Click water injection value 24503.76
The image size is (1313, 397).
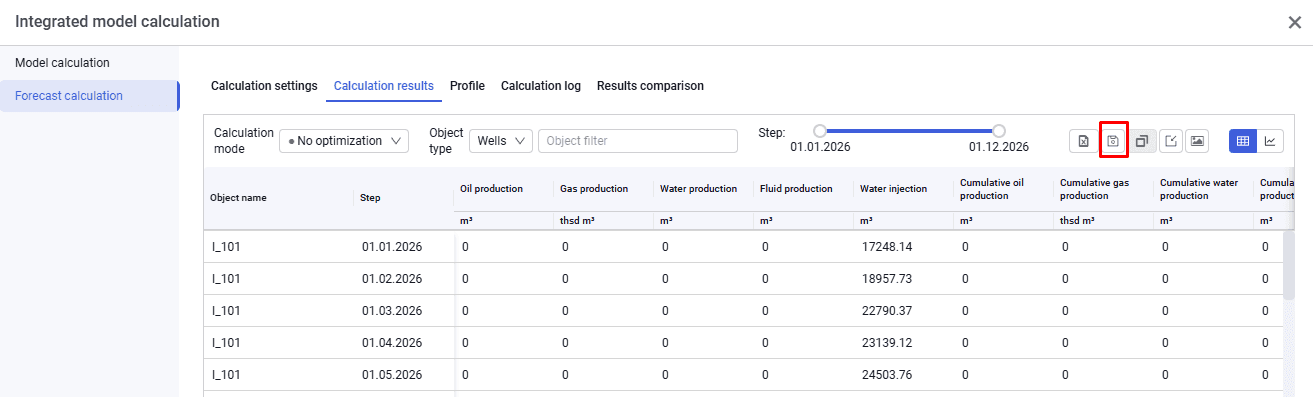pyautogui.click(x=886, y=375)
